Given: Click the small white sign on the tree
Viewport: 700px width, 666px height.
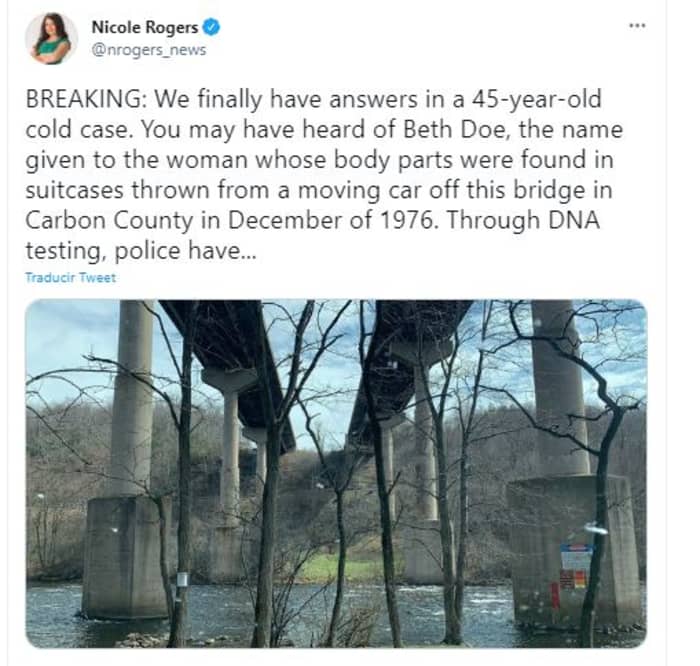Looking at the screenshot, I should click(182, 579).
